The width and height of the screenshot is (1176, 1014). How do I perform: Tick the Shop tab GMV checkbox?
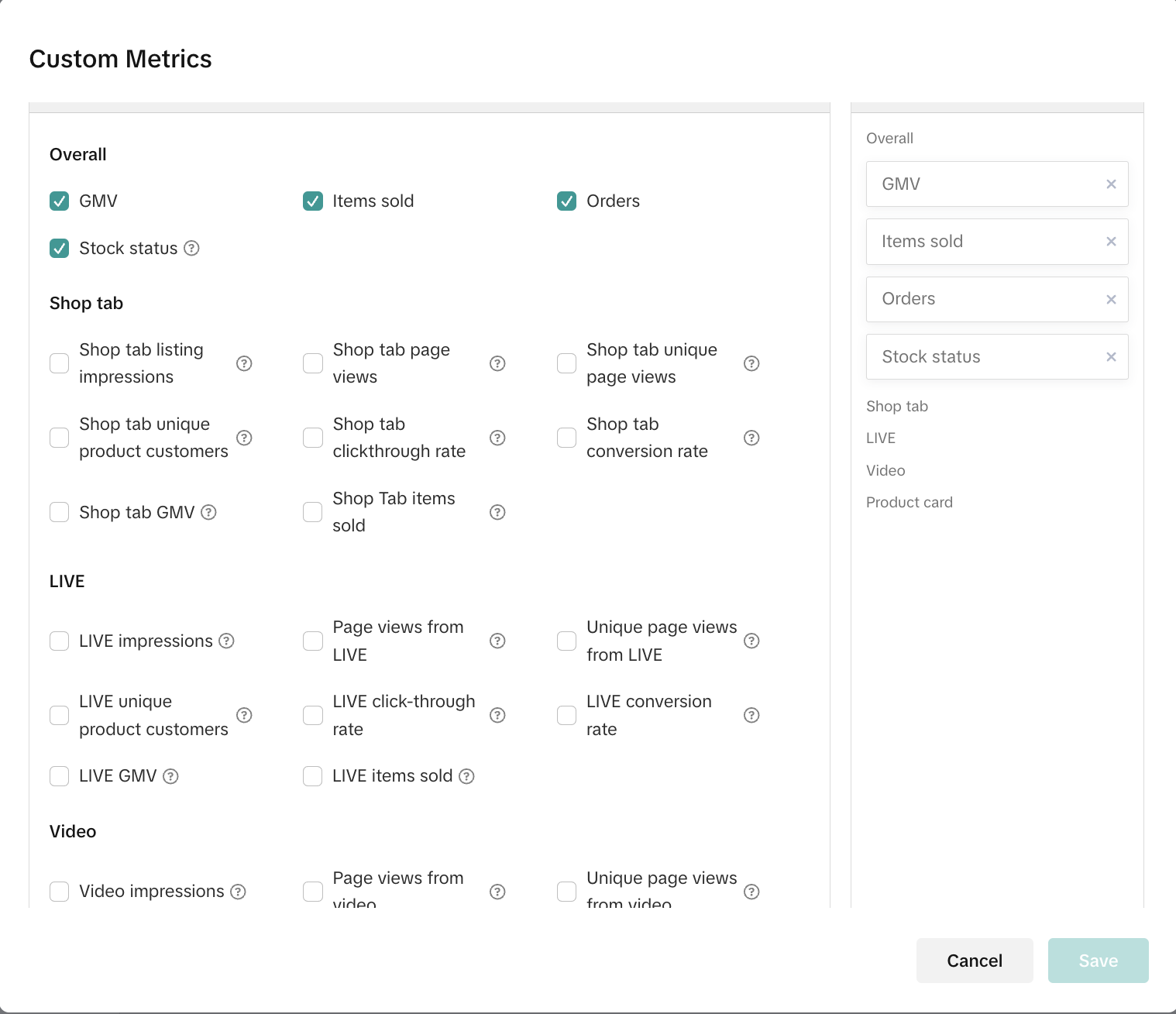point(60,512)
